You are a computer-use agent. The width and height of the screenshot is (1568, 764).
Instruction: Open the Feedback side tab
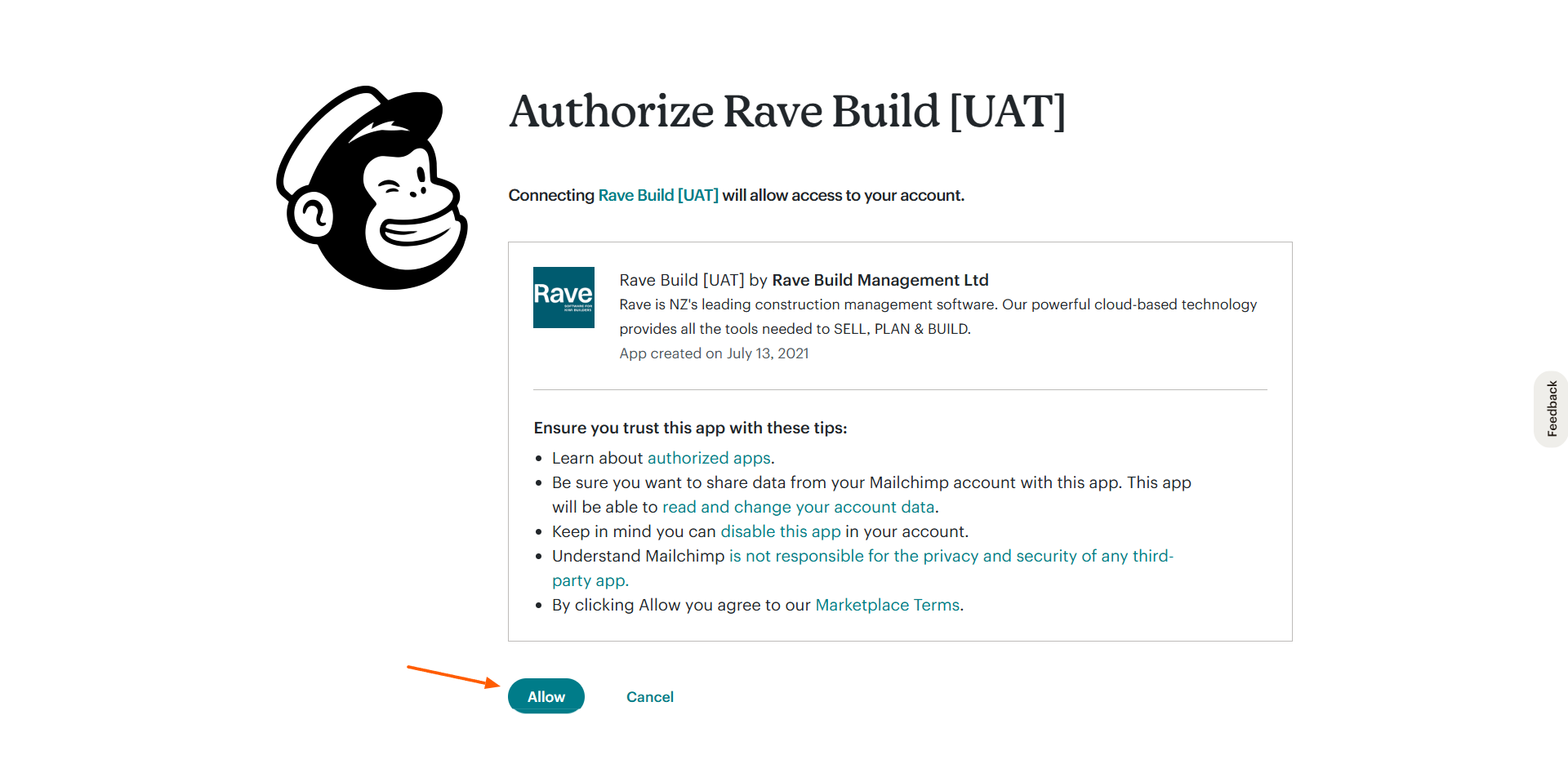[x=1552, y=409]
